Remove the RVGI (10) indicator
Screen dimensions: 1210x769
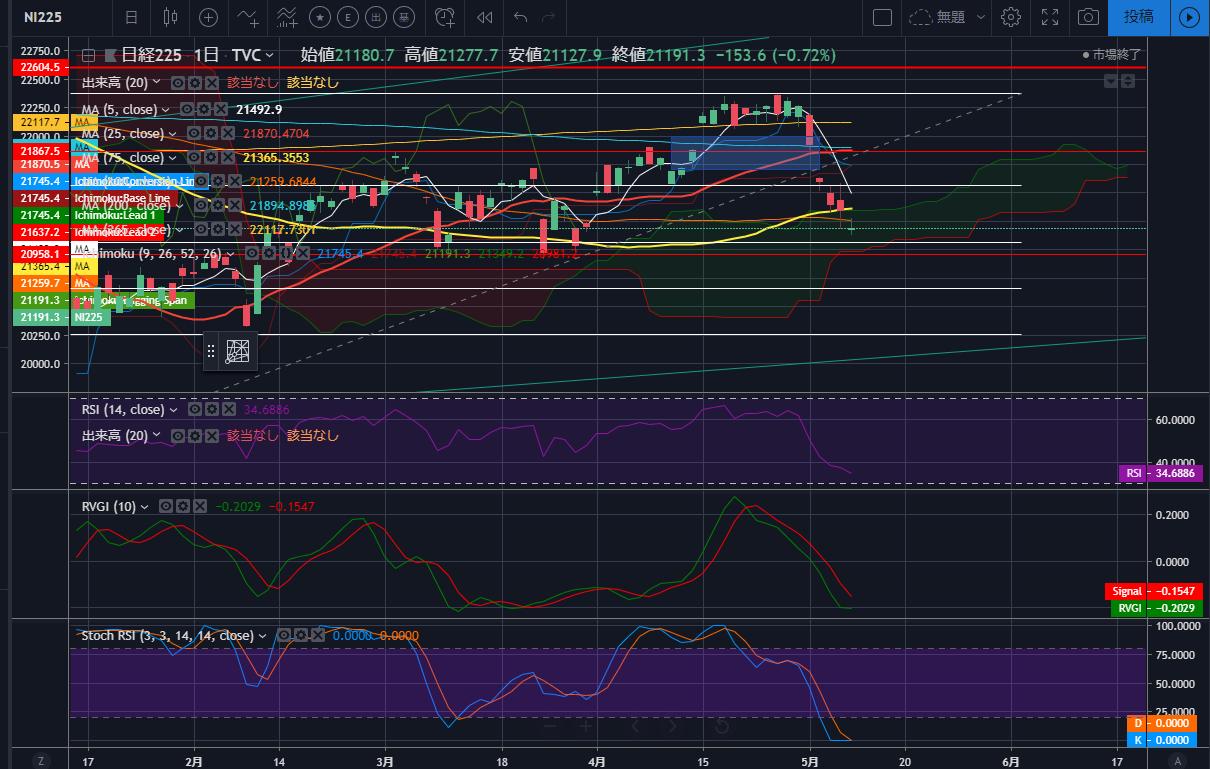[200, 506]
